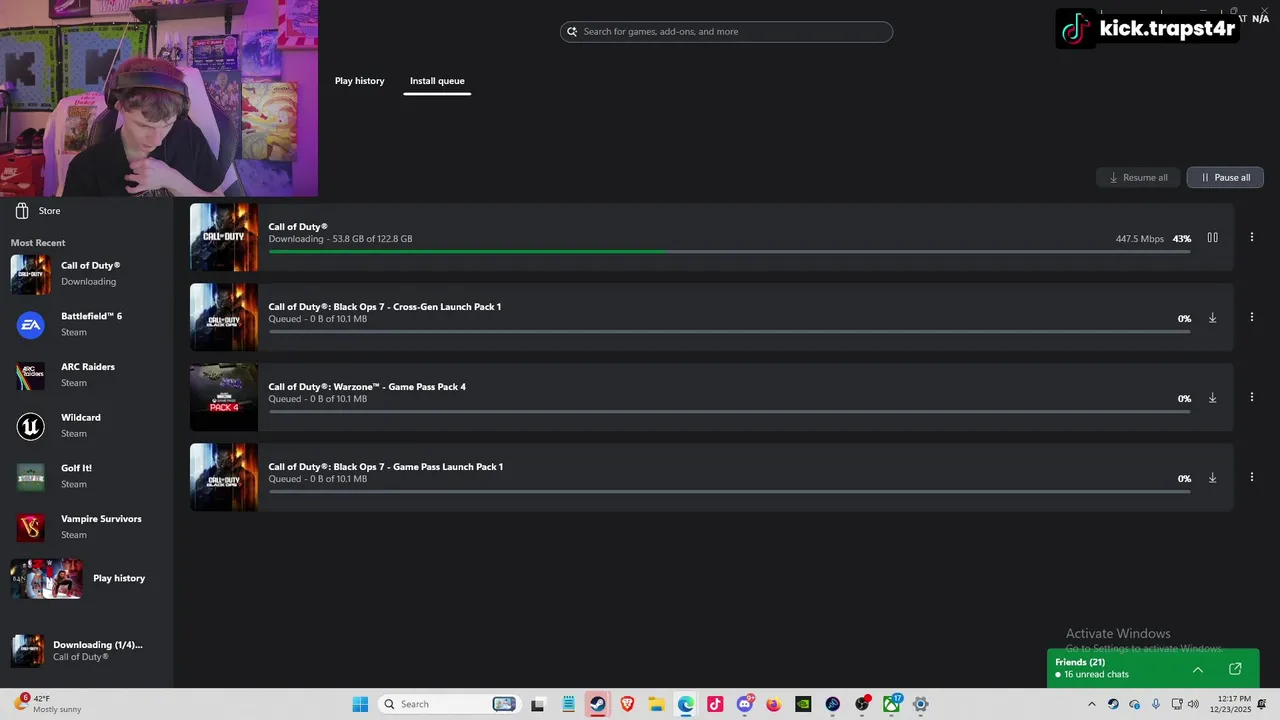Open the Store from the sidebar
Image resolution: width=1280 pixels, height=720 pixels.
pos(38,211)
